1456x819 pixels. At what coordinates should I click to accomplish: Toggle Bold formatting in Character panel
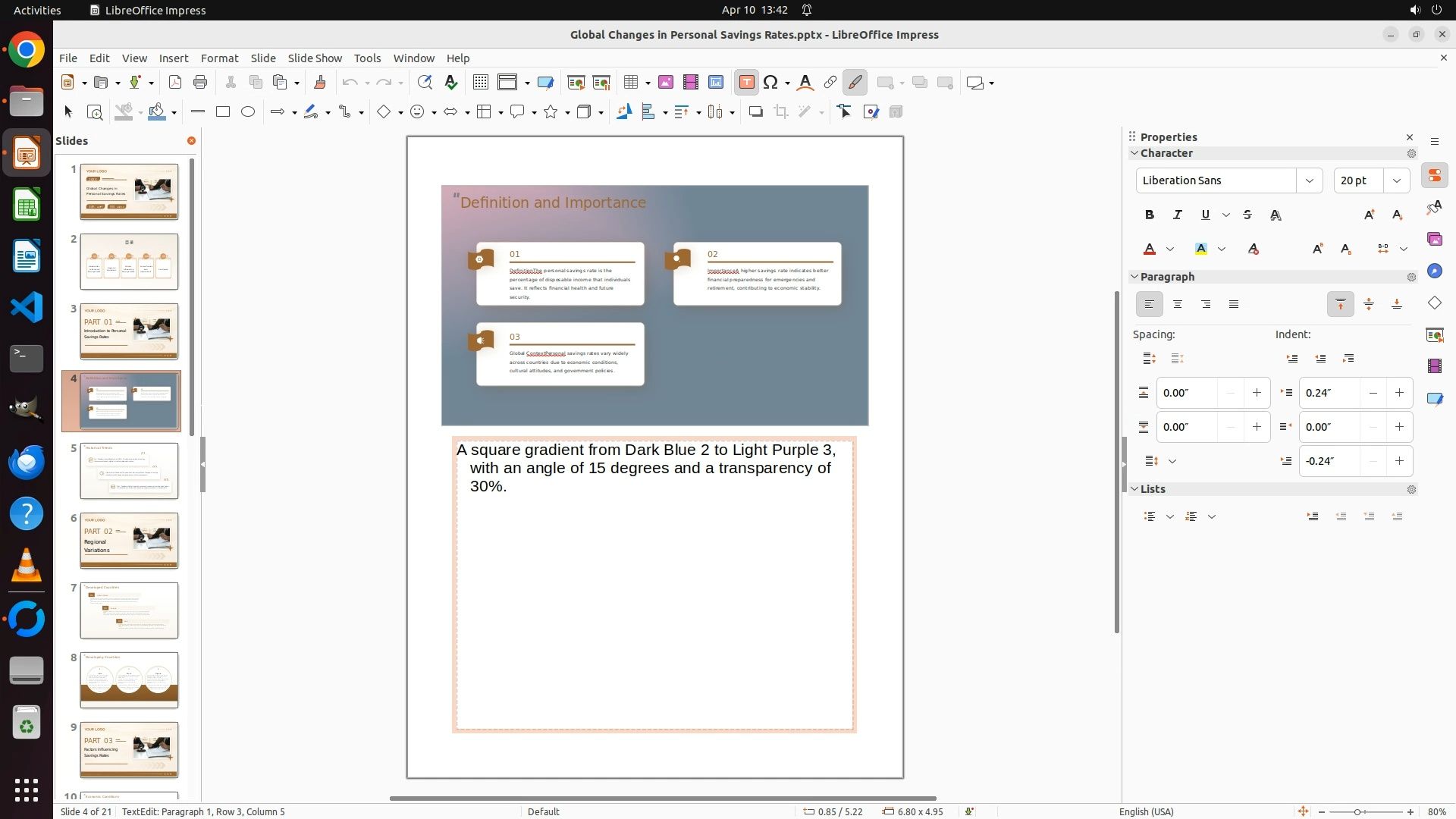[1150, 215]
